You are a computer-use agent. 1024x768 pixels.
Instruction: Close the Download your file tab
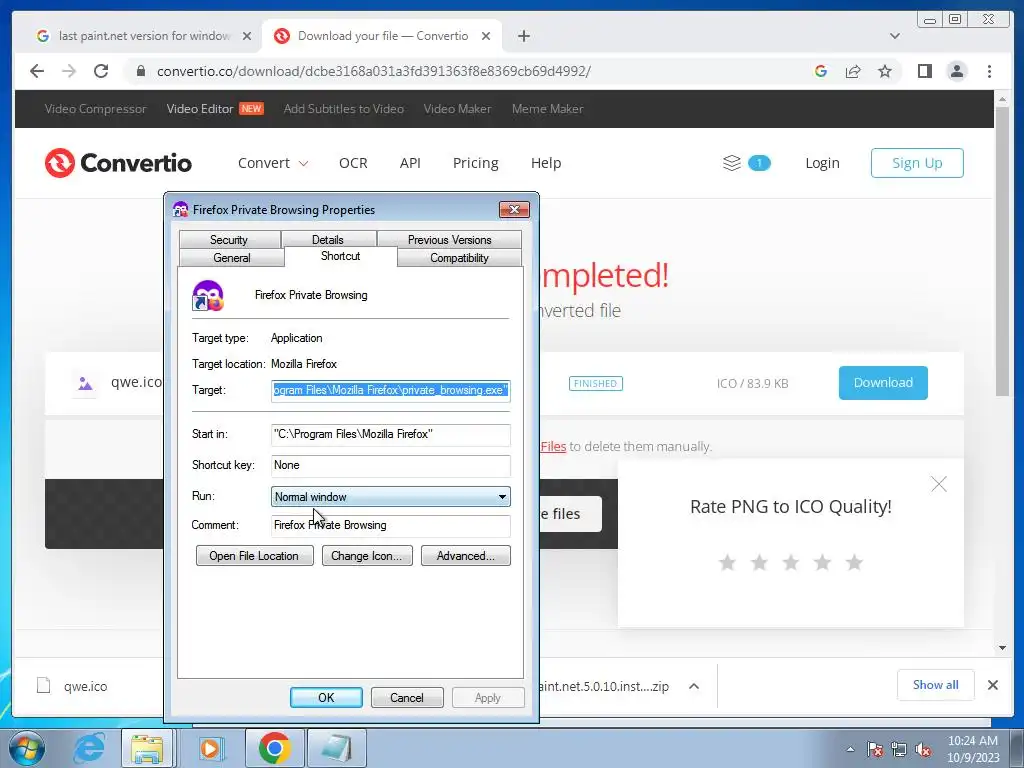(x=486, y=36)
